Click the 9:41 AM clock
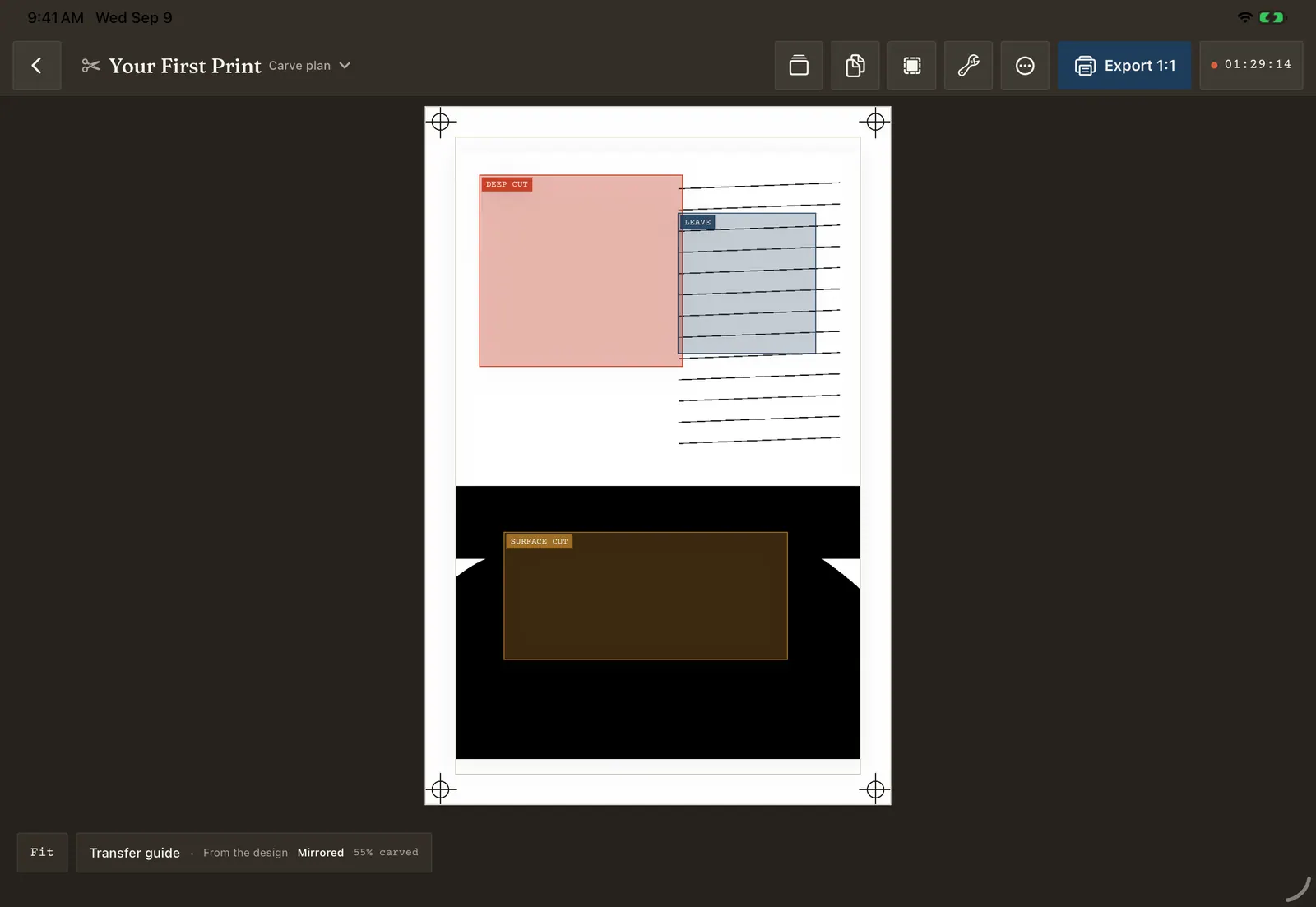1316x907 pixels. click(55, 17)
